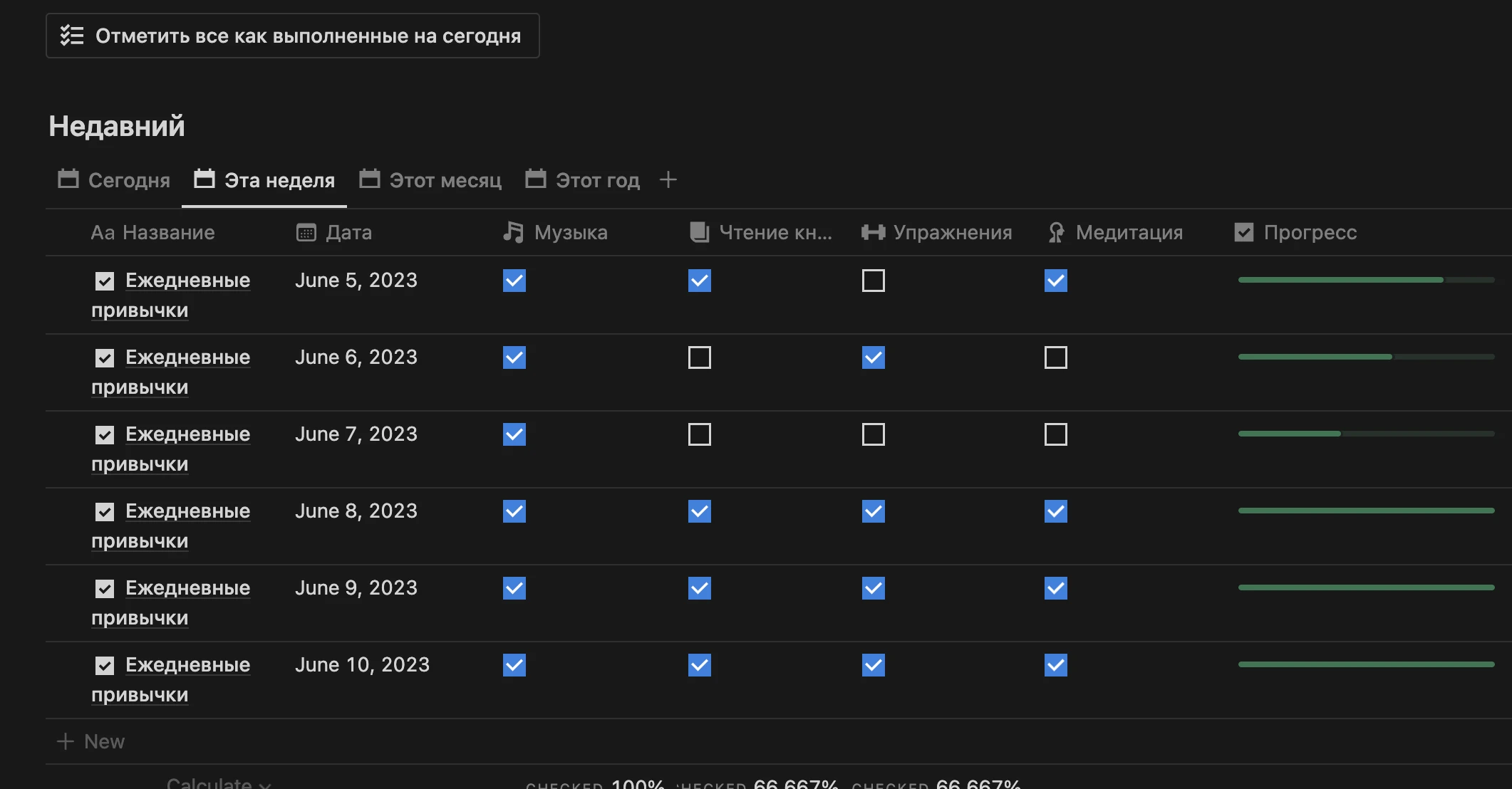The image size is (1512, 789).
Task: Open the Ежедневные привычки page for June 7
Action: [171, 449]
